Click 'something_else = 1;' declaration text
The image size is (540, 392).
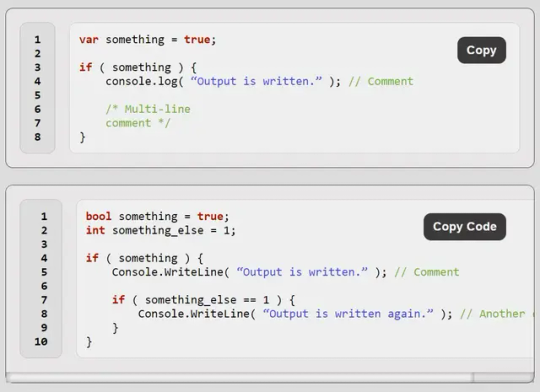[x=174, y=230]
